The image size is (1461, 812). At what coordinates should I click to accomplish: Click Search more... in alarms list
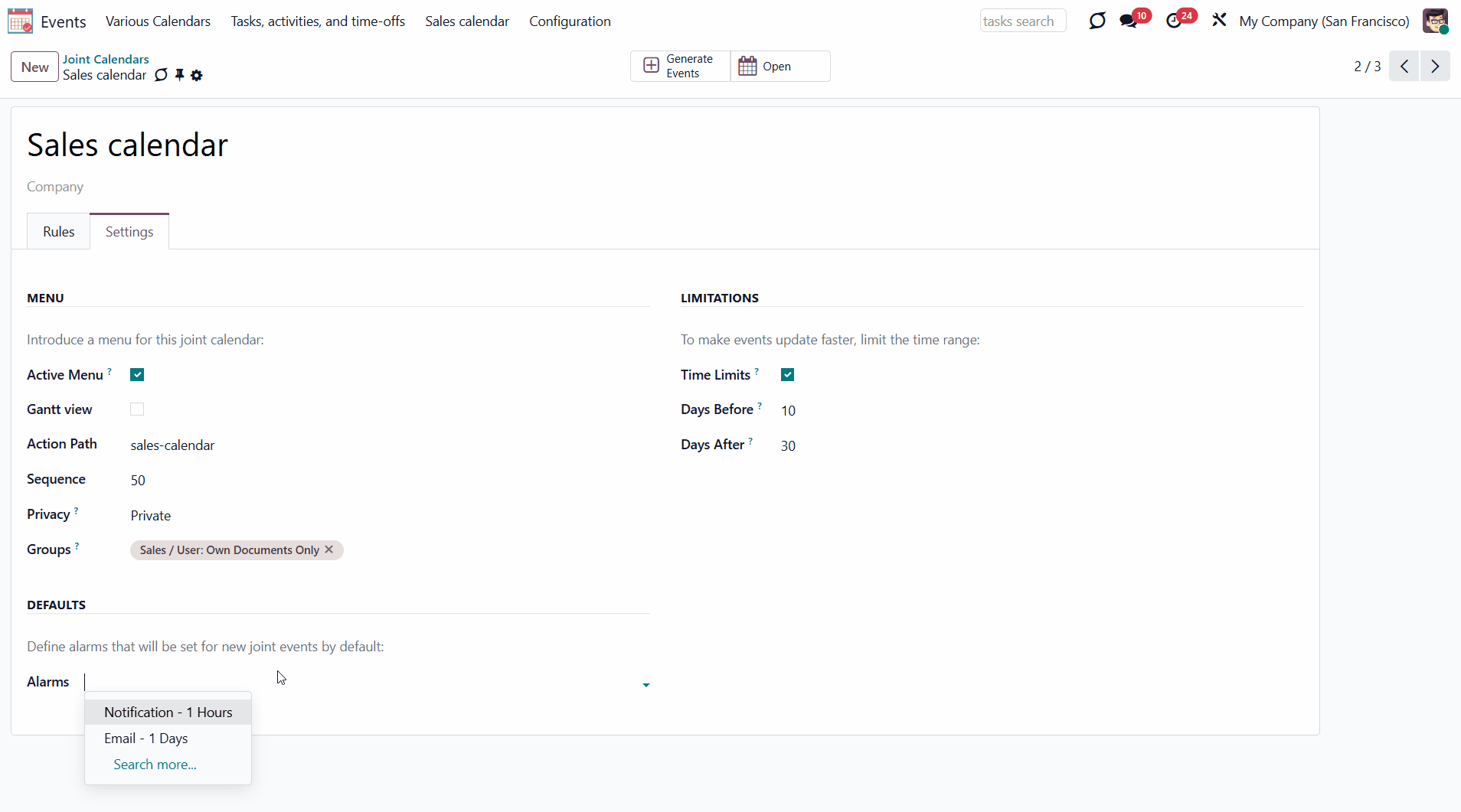tap(155, 765)
